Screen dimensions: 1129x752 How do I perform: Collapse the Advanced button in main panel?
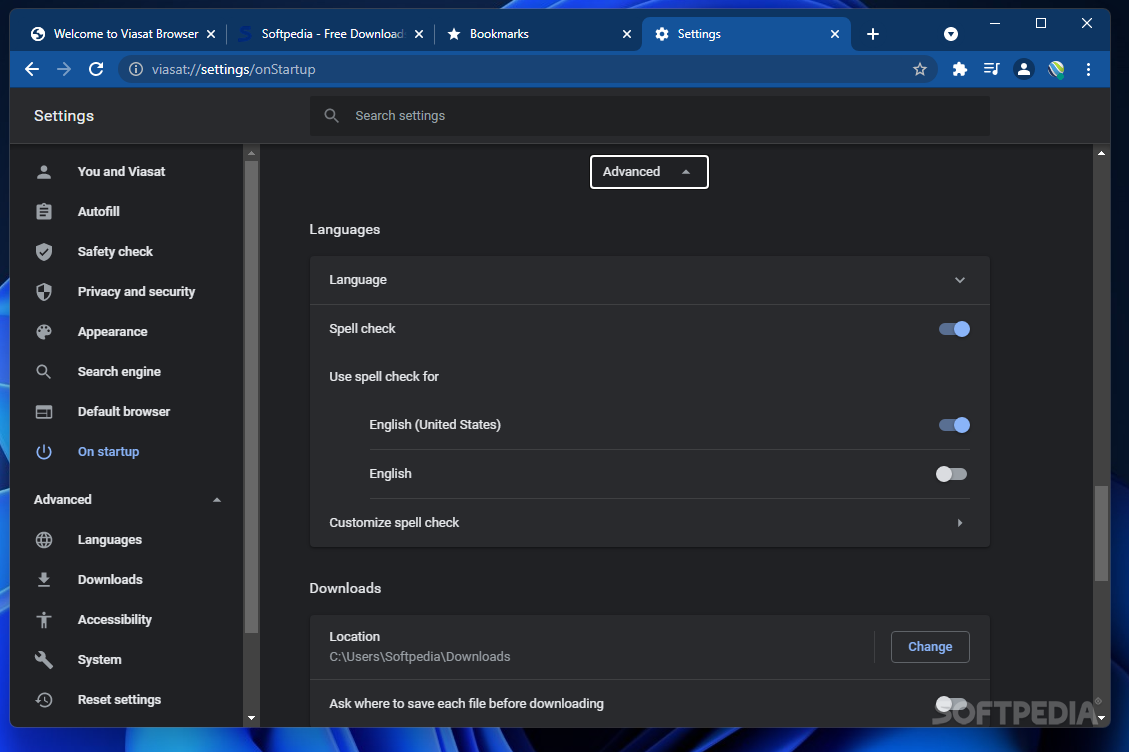(x=649, y=171)
